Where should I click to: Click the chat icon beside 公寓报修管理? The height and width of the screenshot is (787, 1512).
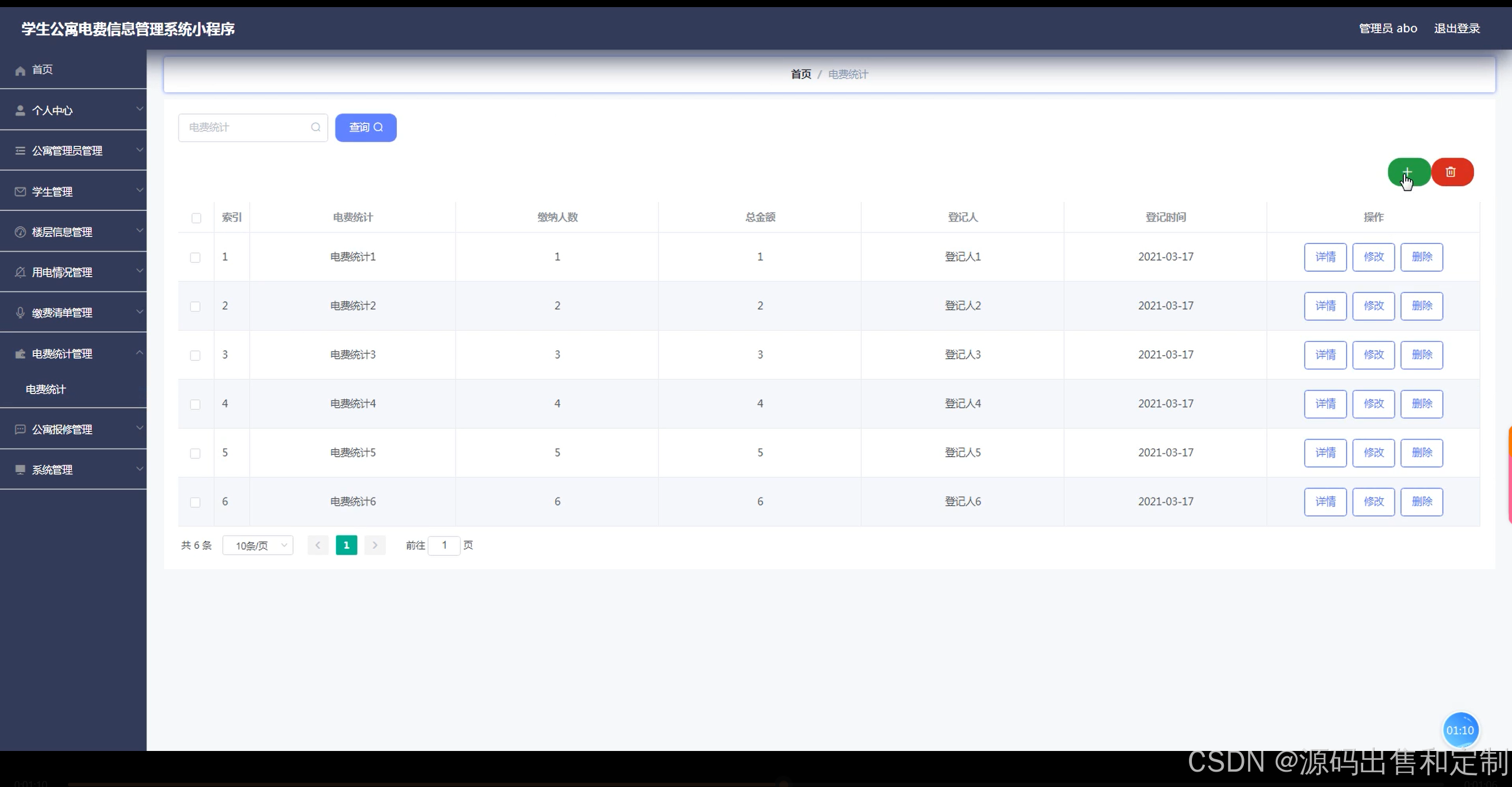pos(20,429)
